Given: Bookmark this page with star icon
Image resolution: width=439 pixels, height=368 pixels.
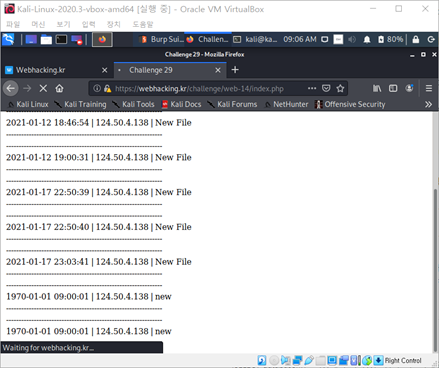Looking at the screenshot, I should pos(340,88).
